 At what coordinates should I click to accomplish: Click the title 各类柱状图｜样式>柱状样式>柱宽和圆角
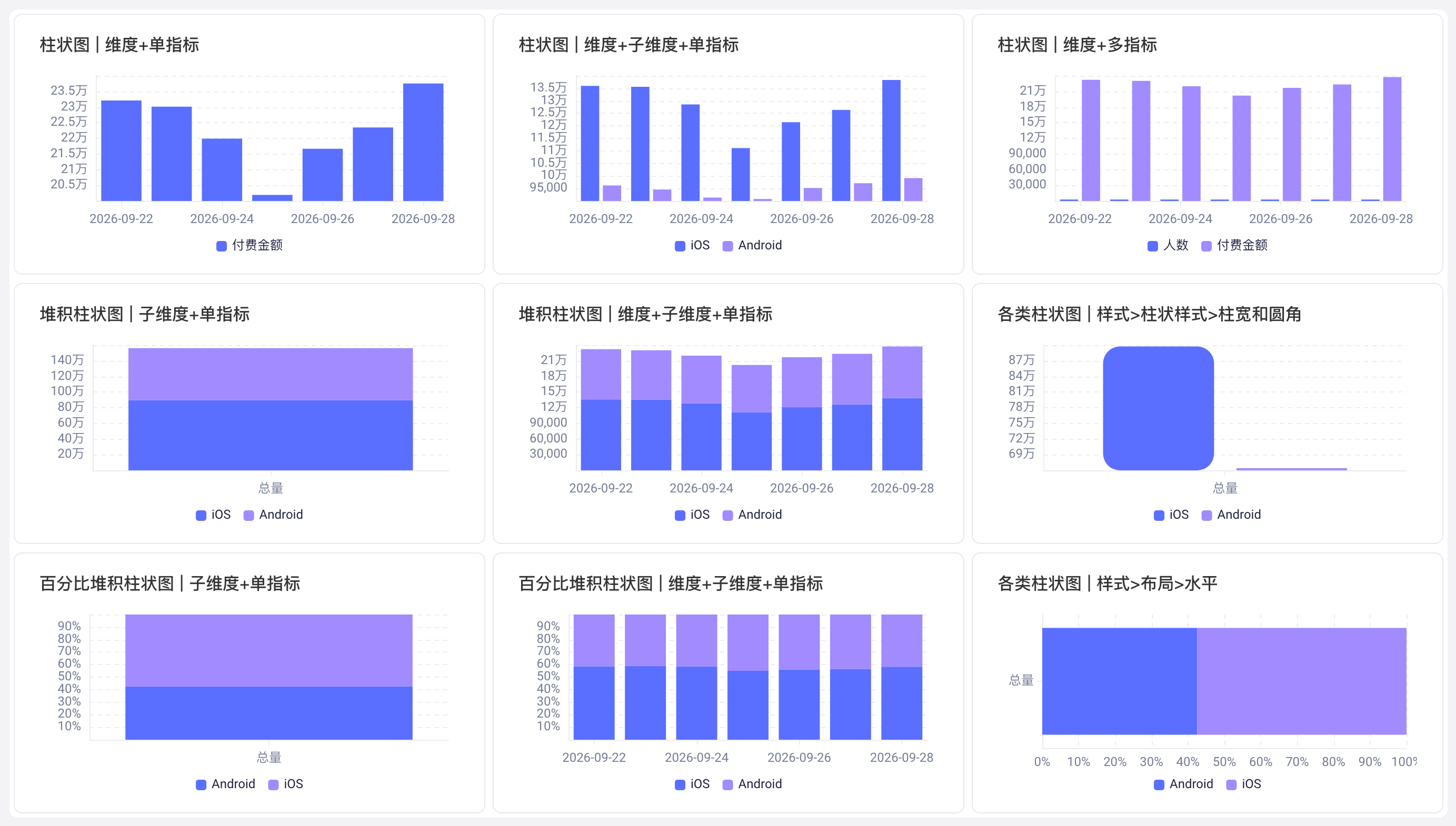(x=1149, y=314)
